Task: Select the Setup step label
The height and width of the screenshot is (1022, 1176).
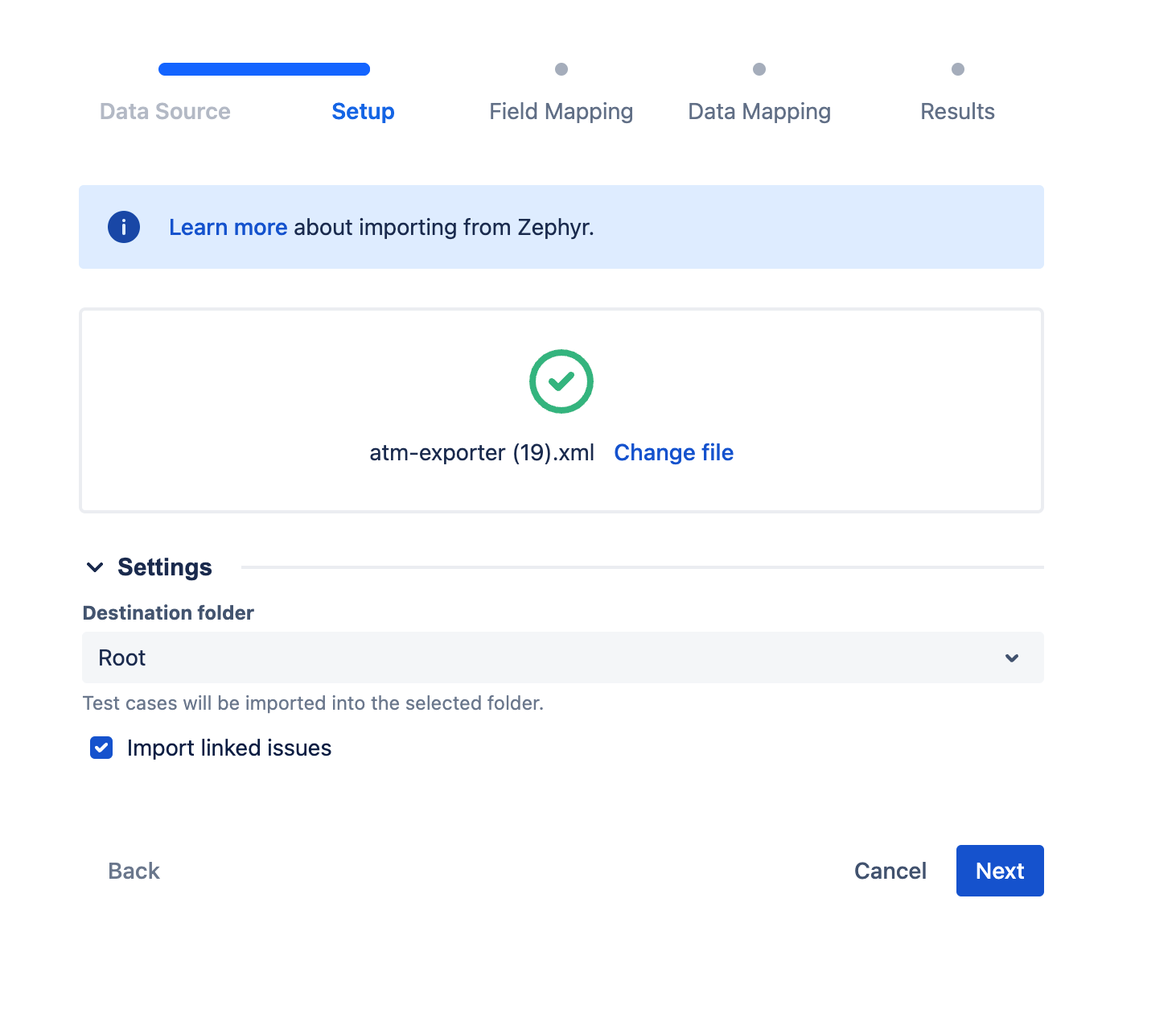Action: (363, 111)
